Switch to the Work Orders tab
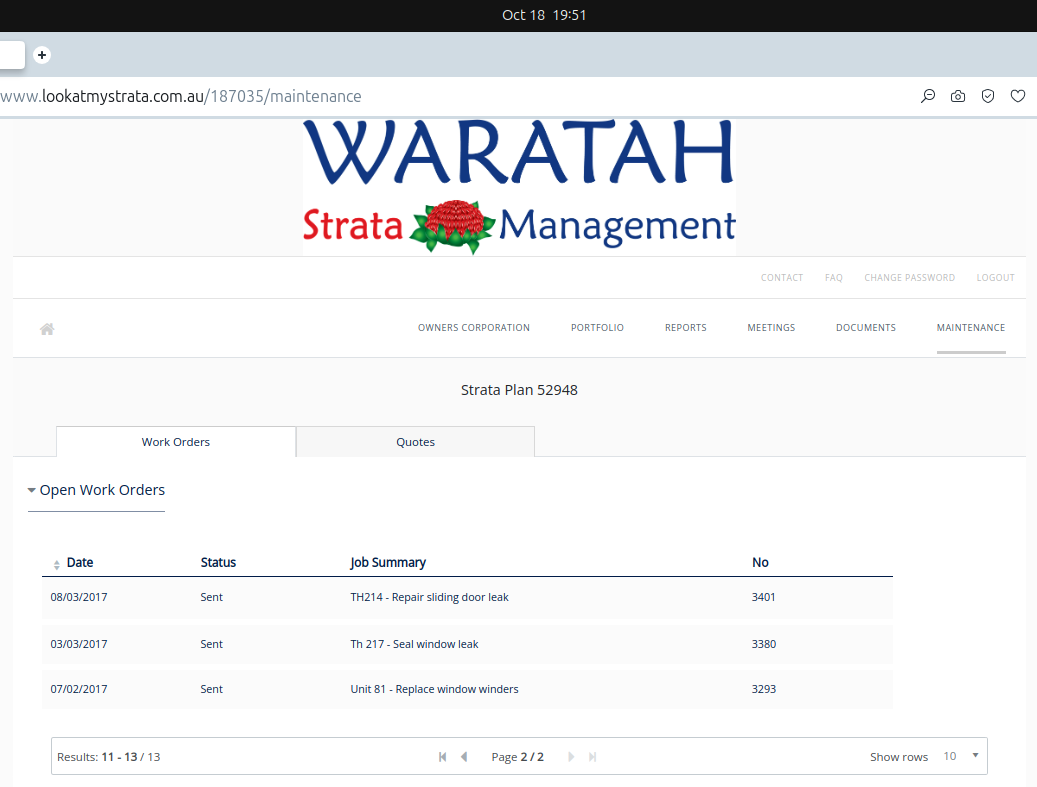The image size is (1037, 787). coord(176,442)
